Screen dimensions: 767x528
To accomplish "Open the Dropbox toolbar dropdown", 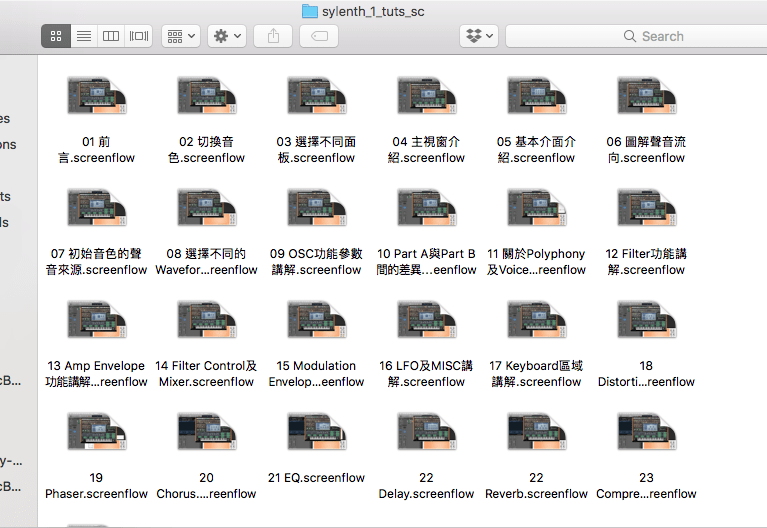I will (x=479, y=36).
